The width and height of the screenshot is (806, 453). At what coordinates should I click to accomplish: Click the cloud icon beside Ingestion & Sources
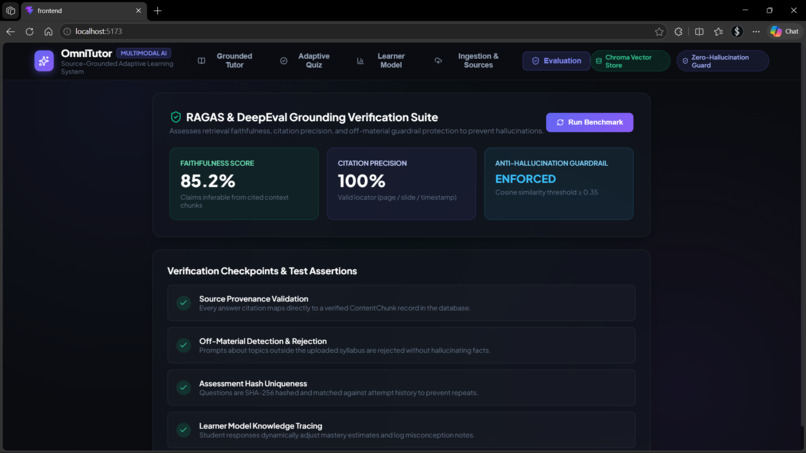click(438, 61)
